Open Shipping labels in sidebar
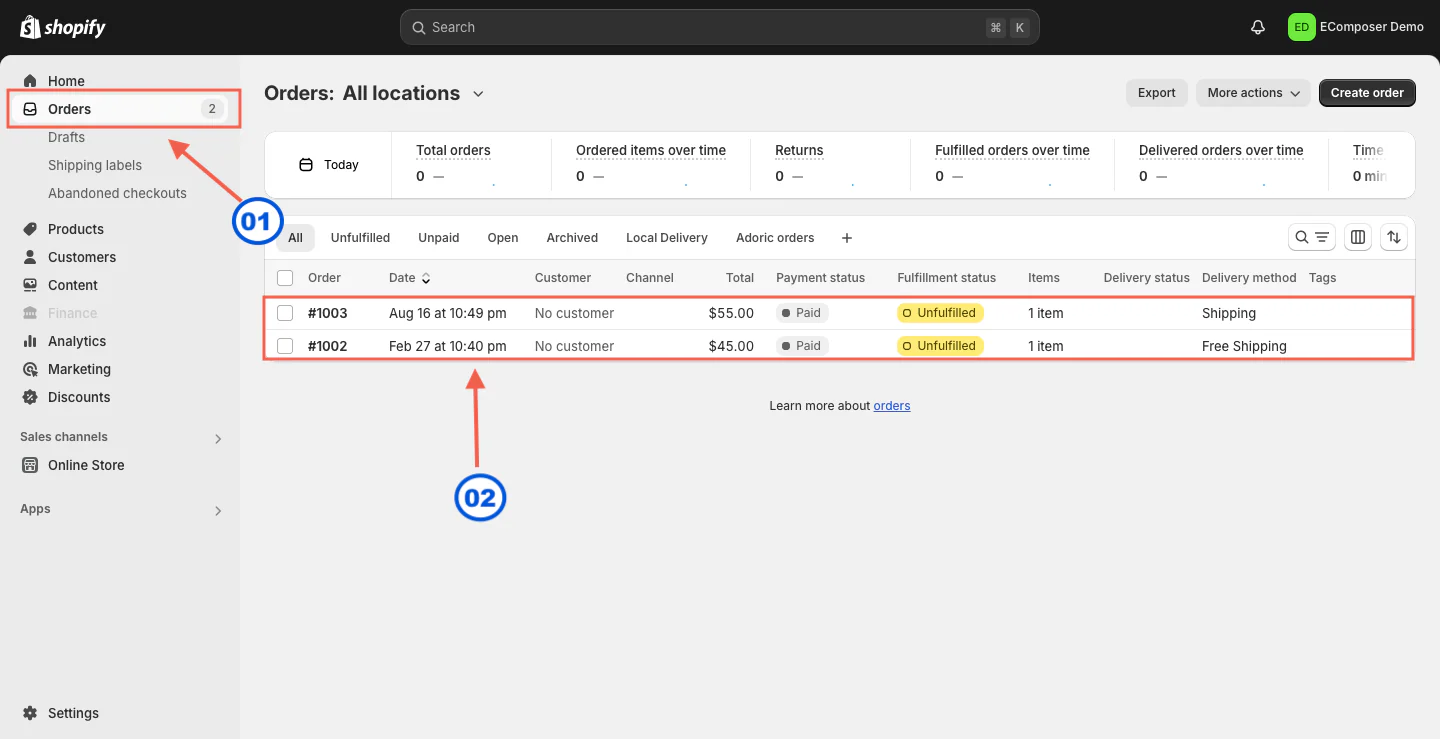1440x739 pixels. [x=95, y=165]
